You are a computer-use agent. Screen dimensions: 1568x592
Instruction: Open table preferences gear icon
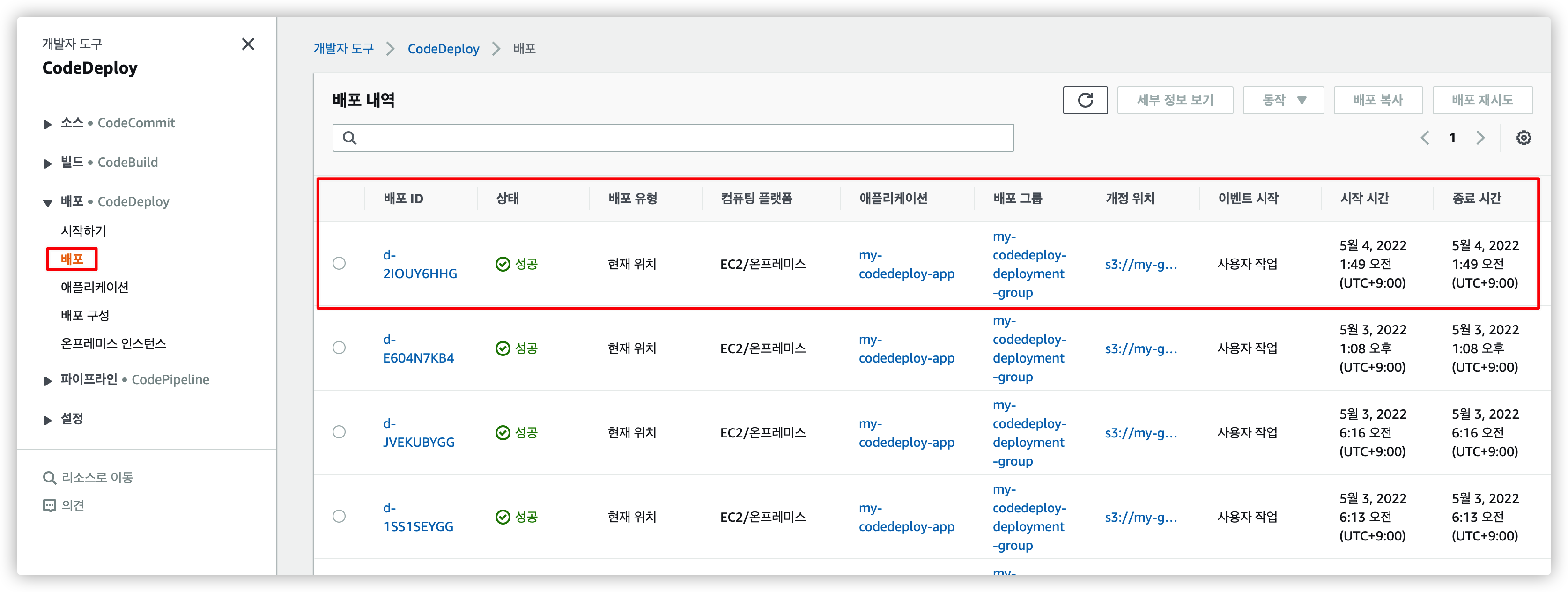(1523, 138)
